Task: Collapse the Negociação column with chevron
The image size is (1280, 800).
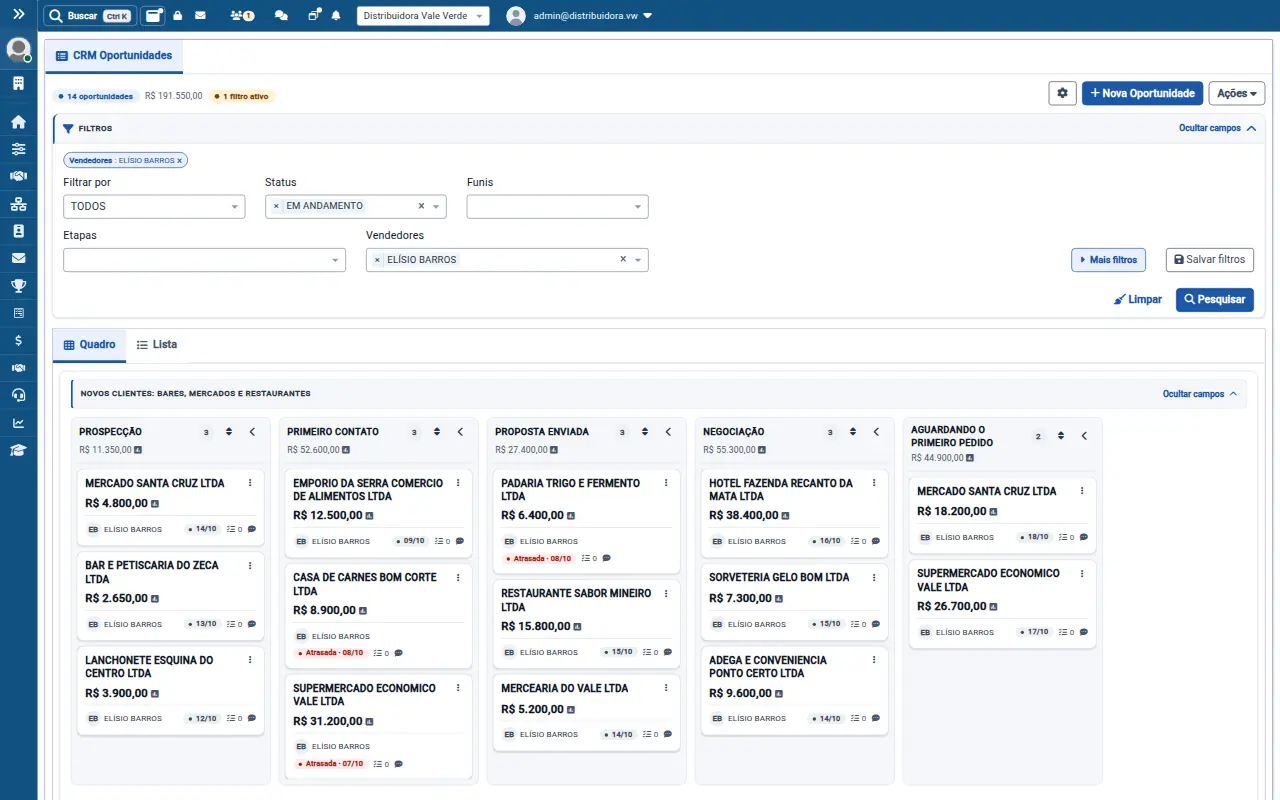Action: point(876,432)
